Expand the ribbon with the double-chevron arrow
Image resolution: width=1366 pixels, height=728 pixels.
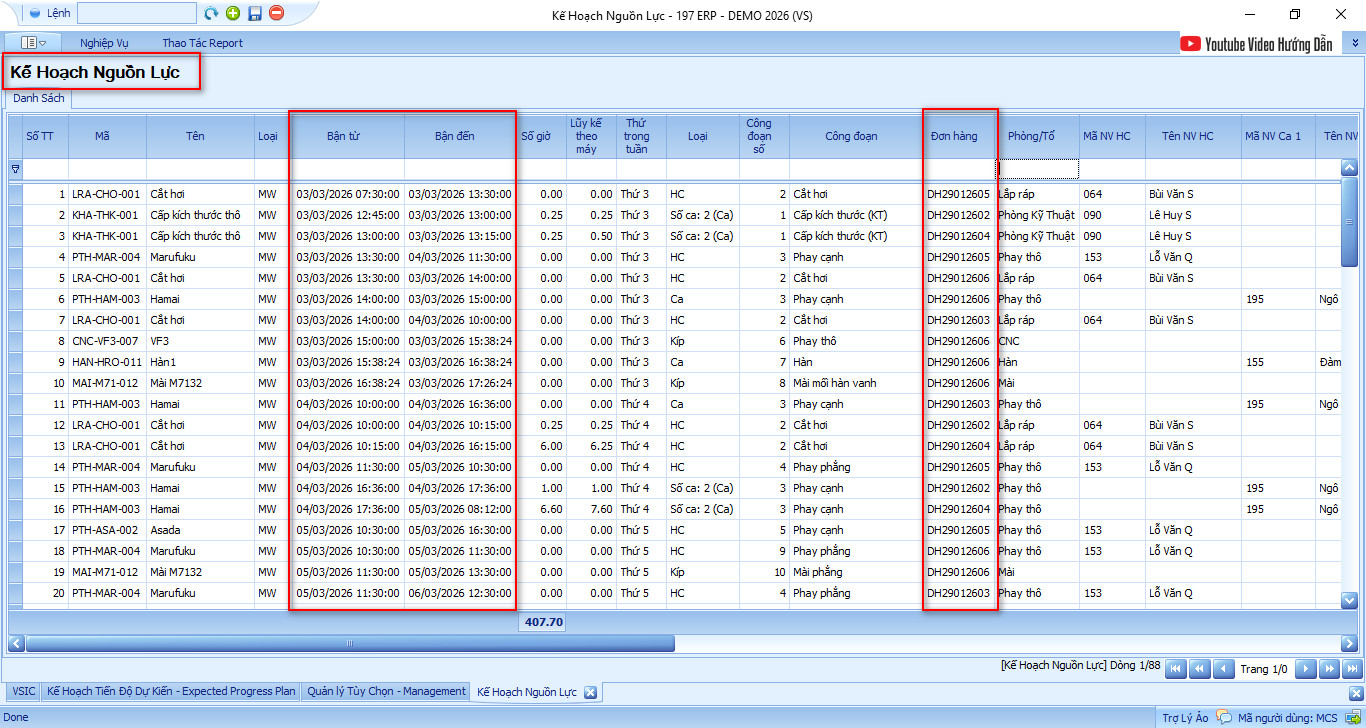(x=1355, y=43)
